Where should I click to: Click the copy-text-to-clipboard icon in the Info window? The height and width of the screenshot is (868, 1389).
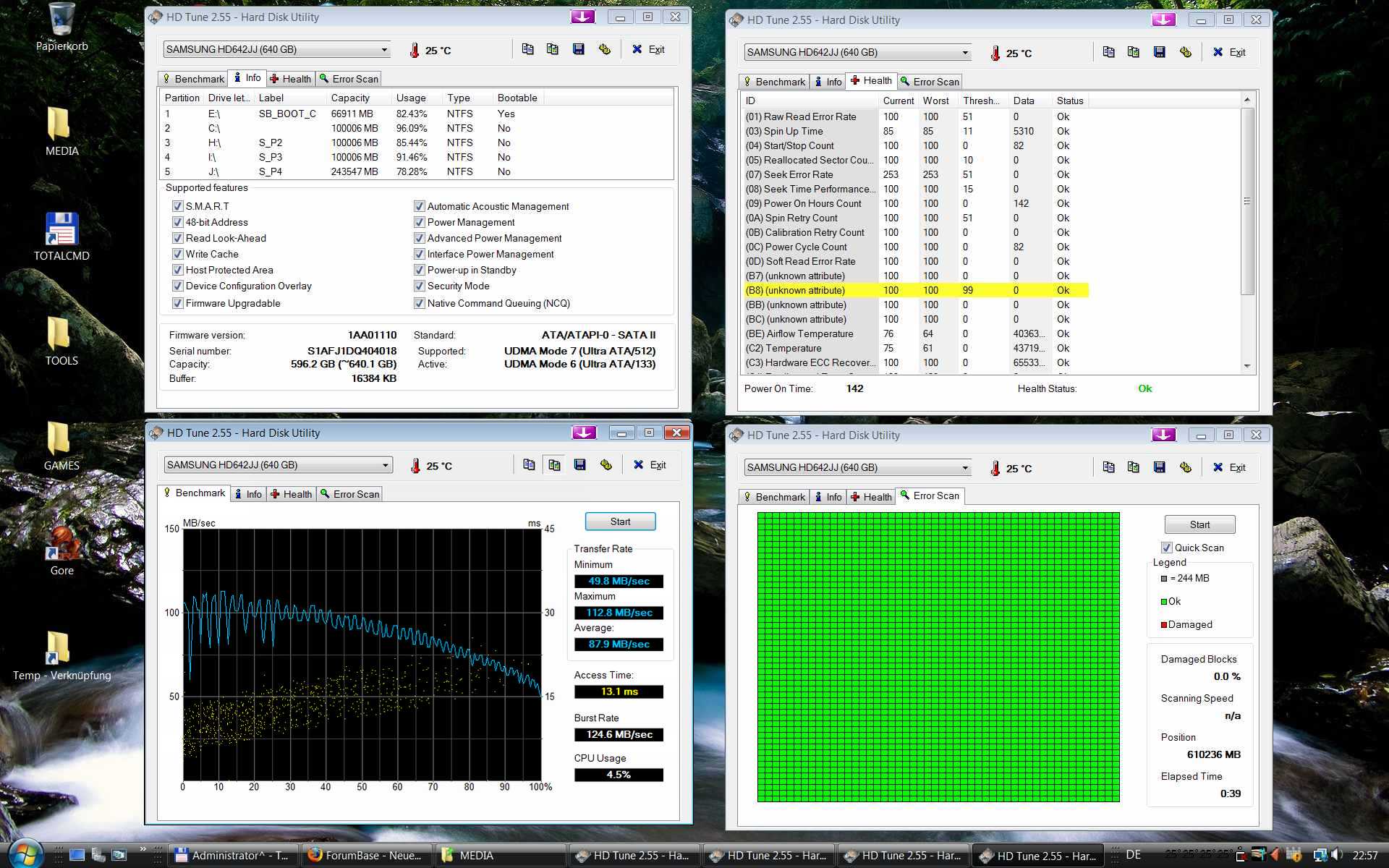527,49
